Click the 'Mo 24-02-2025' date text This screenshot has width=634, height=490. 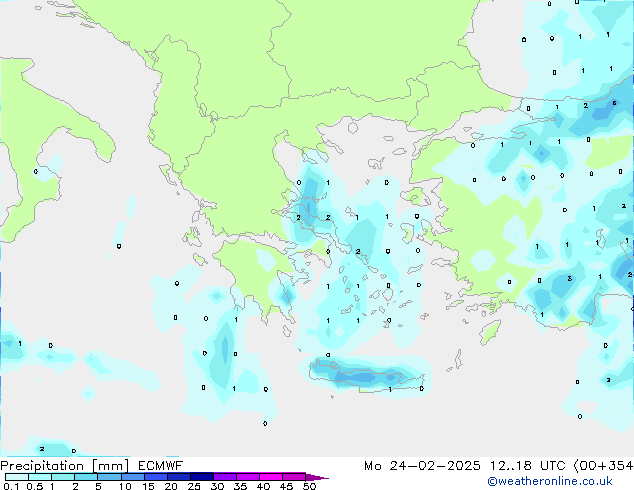pos(422,466)
